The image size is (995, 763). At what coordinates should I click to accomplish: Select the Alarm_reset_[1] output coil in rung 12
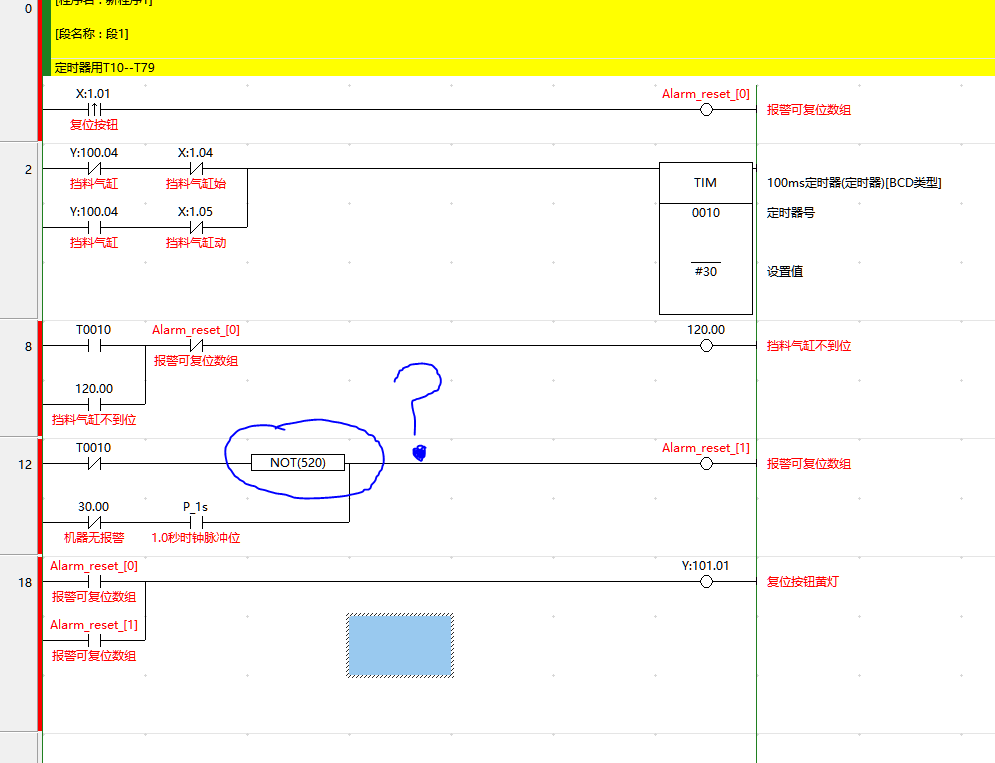[x=706, y=464]
